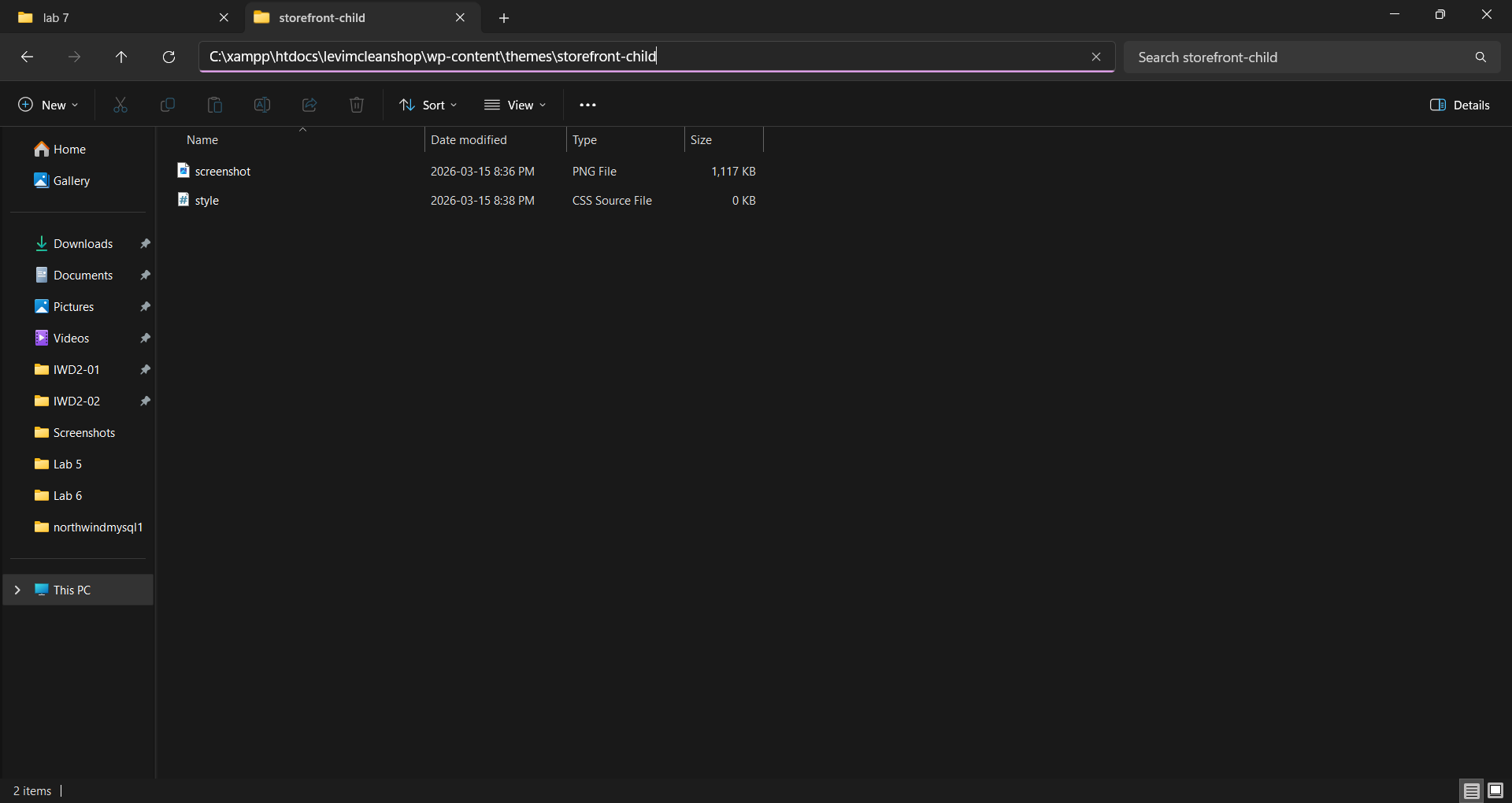Switch to details list view in status bar
This screenshot has height=803, width=1512.
pos(1471,790)
